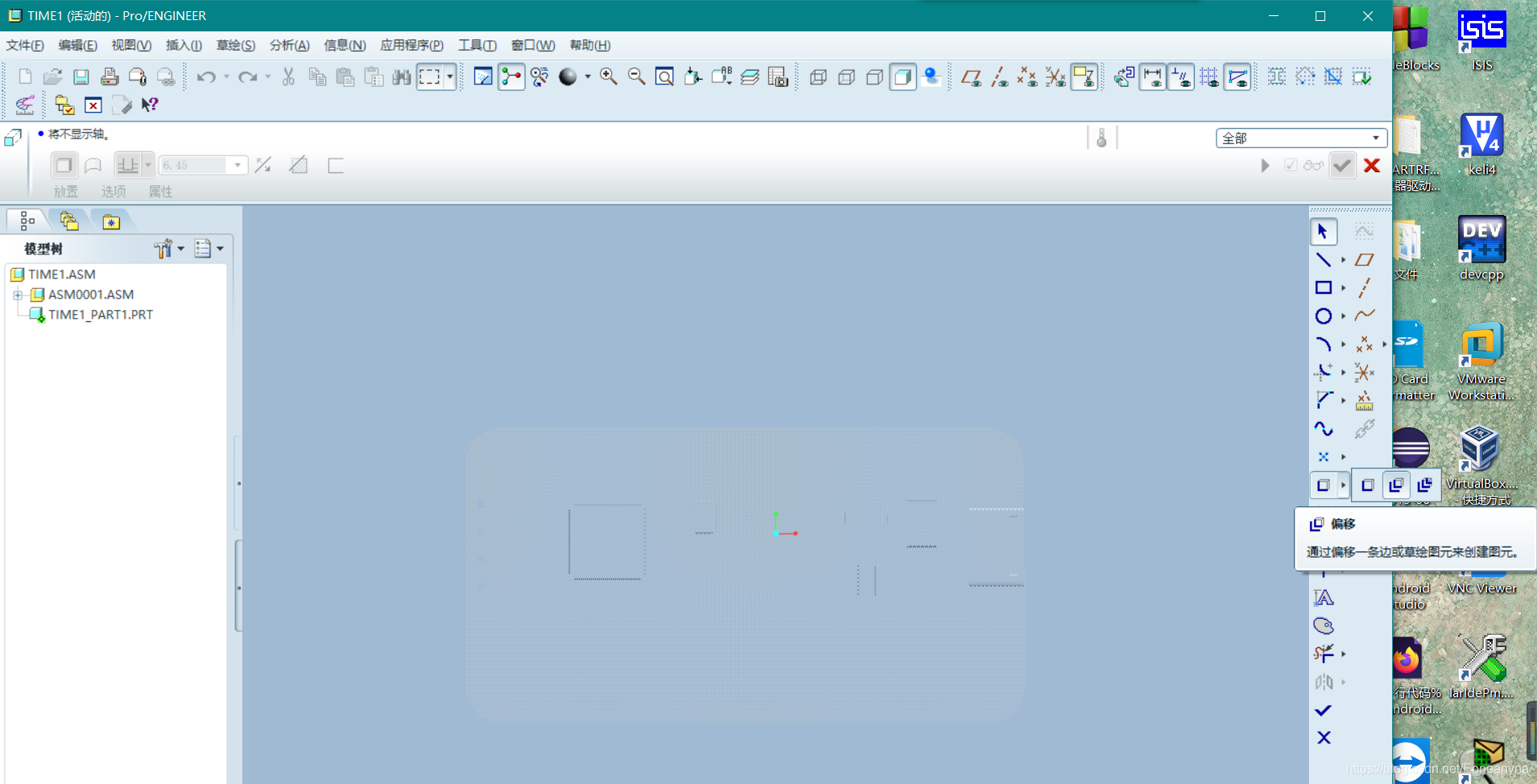Open the selection box tool dropdown arrow
This screenshot has height=784, width=1537.
(x=450, y=76)
